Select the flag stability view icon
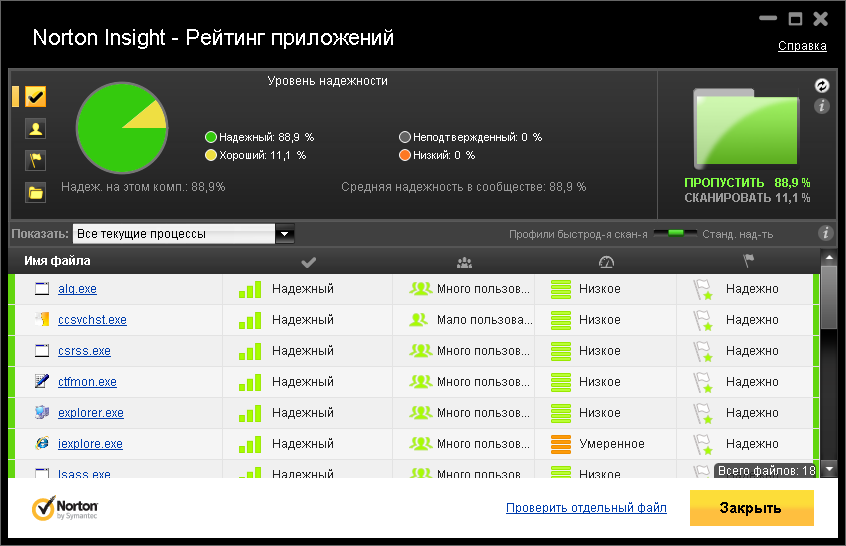Image resolution: width=846 pixels, height=546 pixels. pyautogui.click(x=36, y=160)
